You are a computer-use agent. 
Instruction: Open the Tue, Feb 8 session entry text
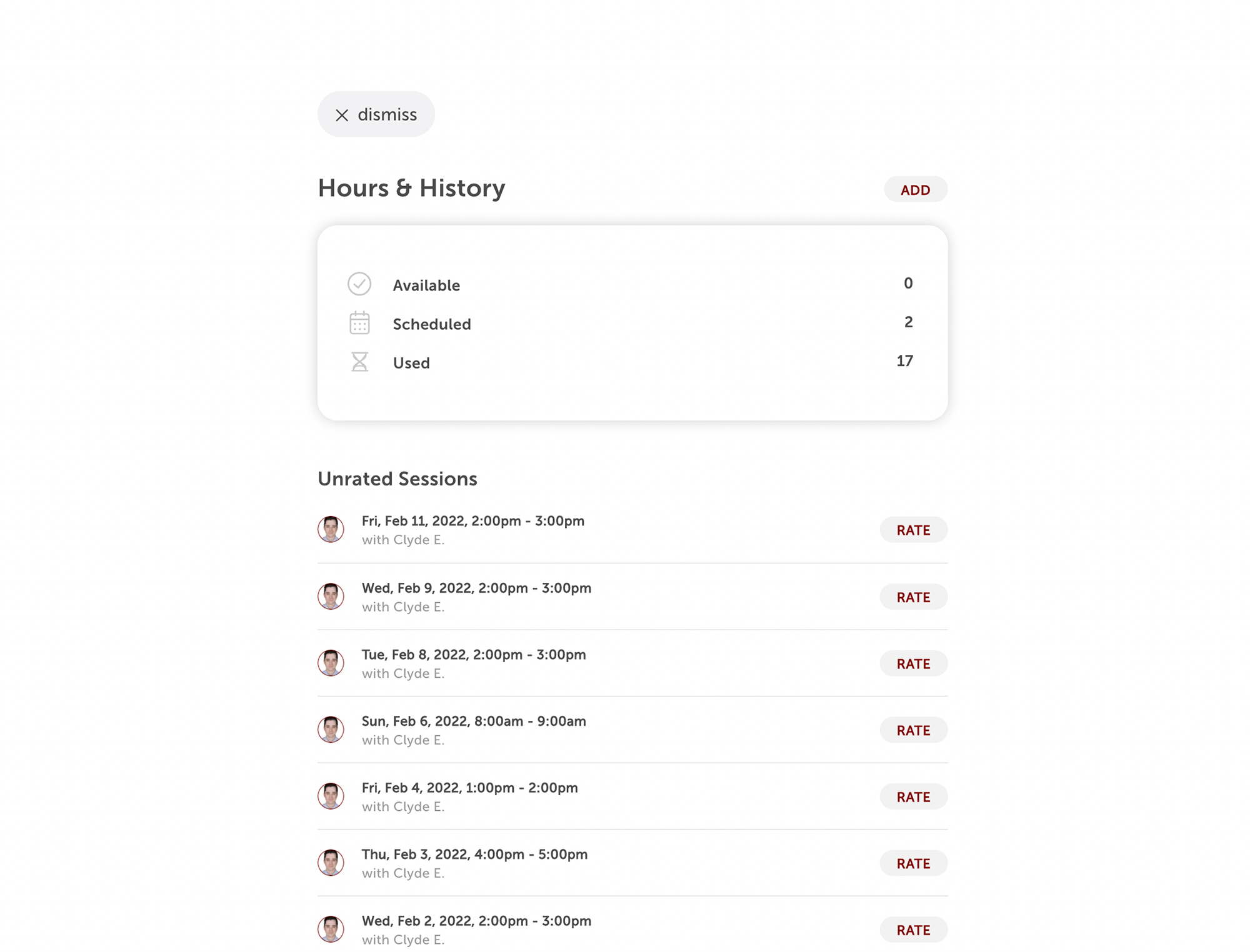[474, 663]
